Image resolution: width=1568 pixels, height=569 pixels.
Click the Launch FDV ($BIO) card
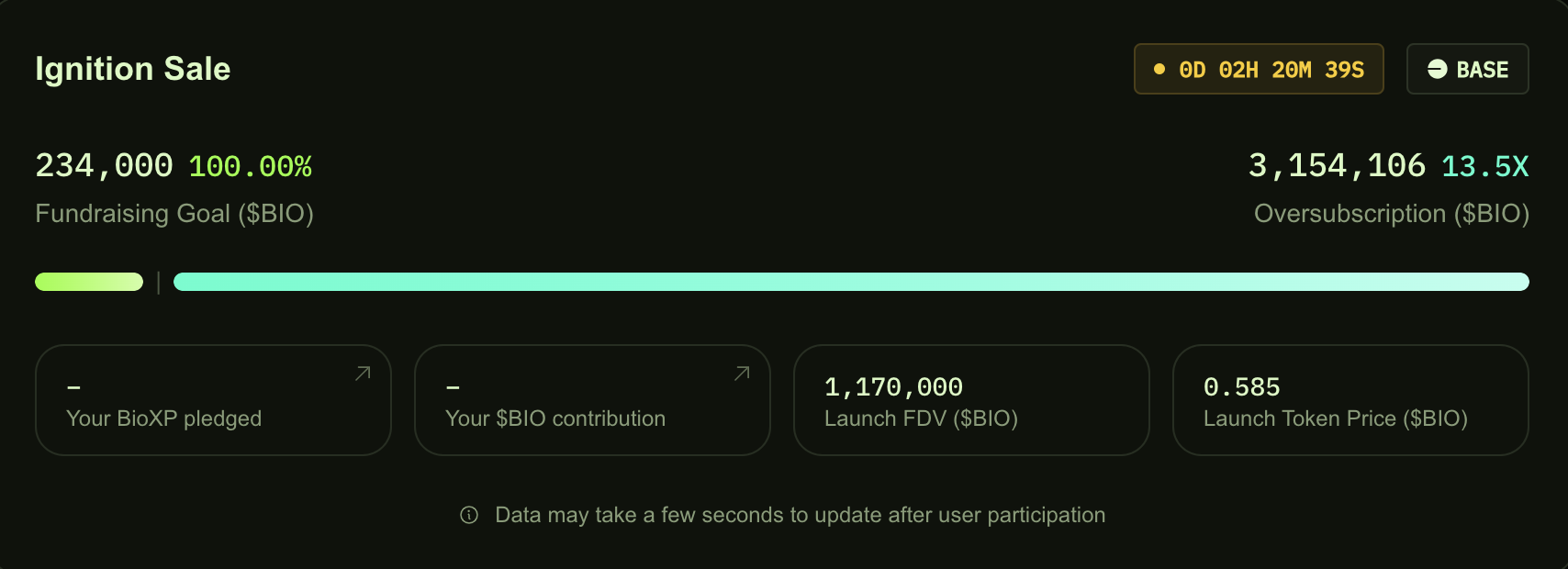pyautogui.click(x=970, y=399)
